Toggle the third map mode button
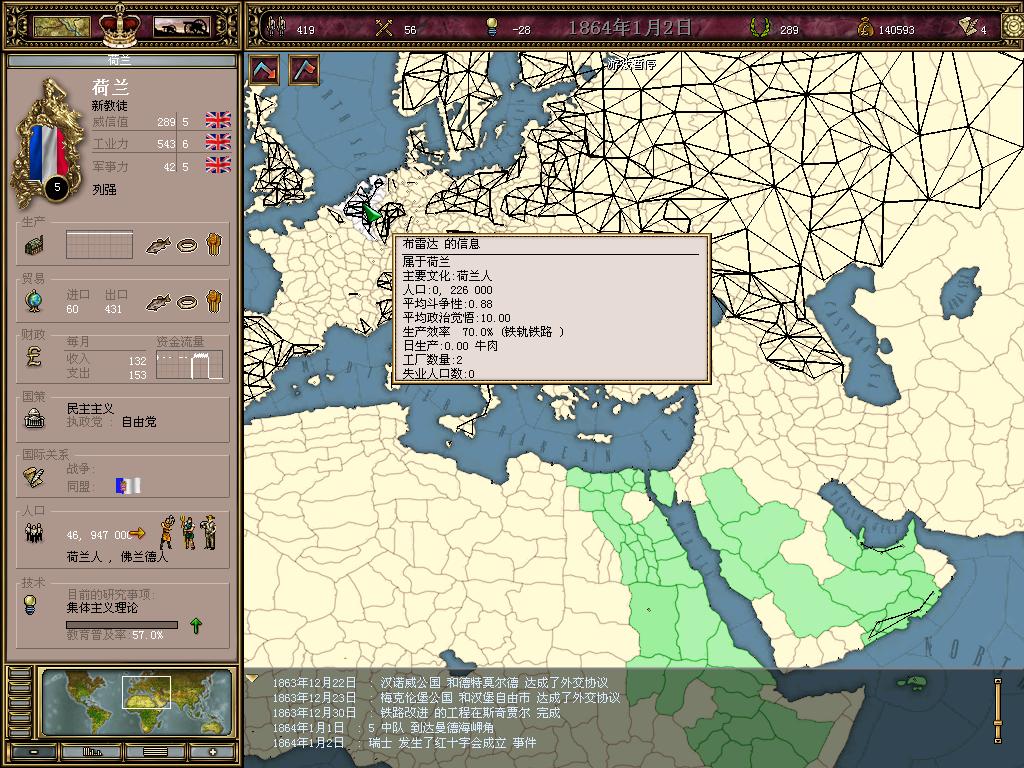 (20, 703)
